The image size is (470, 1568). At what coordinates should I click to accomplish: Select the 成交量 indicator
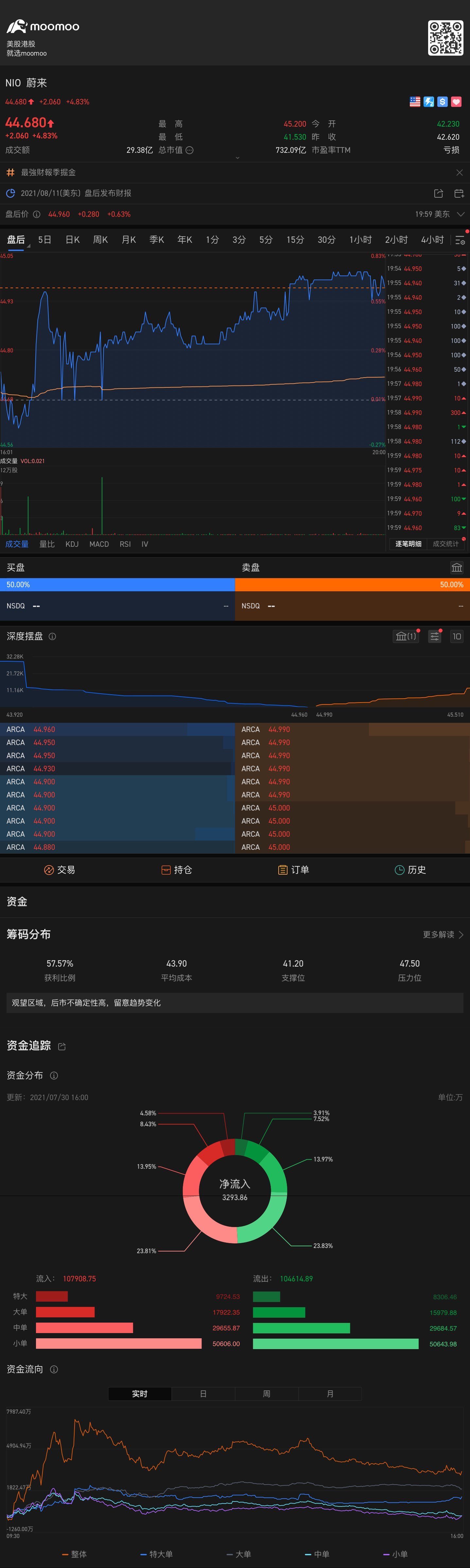(17, 544)
